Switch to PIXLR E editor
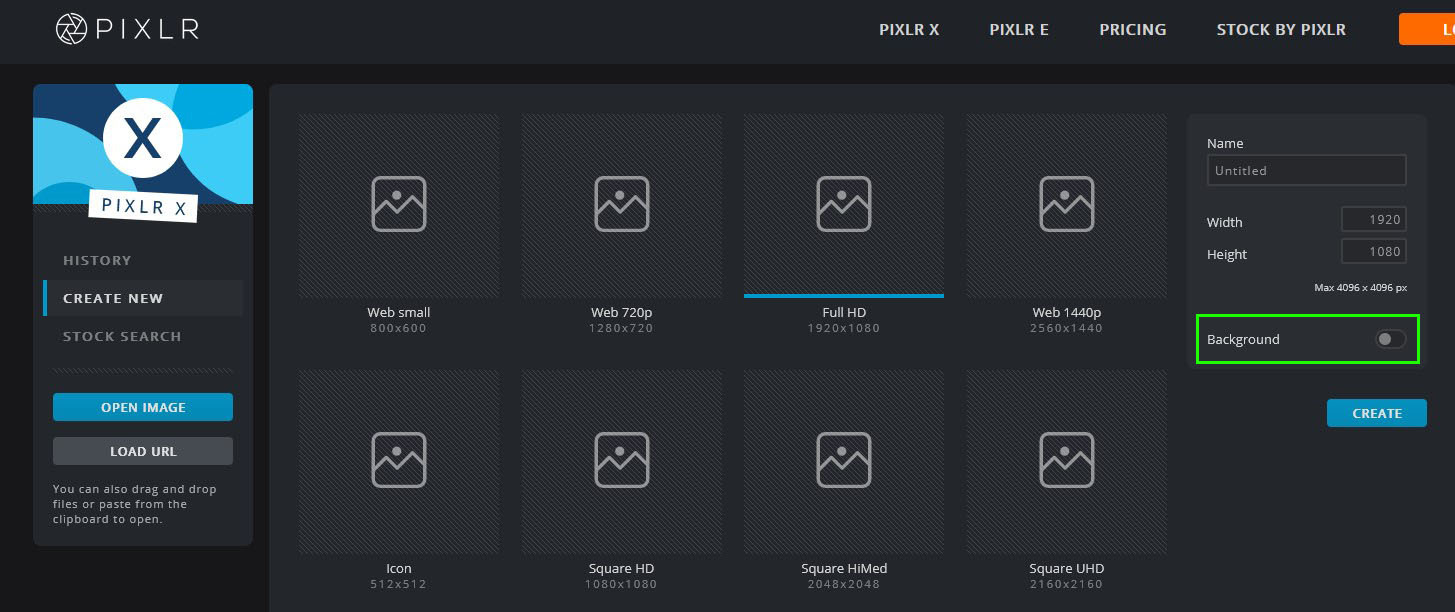Screen dimensions: 1455x612 1018,29
